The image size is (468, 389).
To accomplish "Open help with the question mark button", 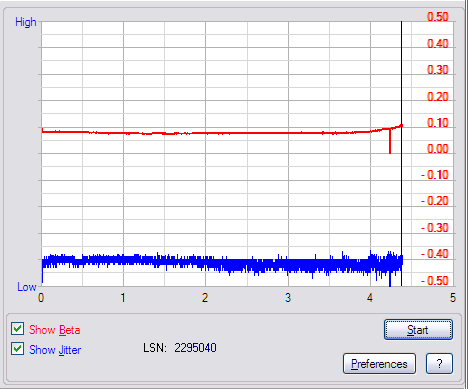I will pos(439,364).
